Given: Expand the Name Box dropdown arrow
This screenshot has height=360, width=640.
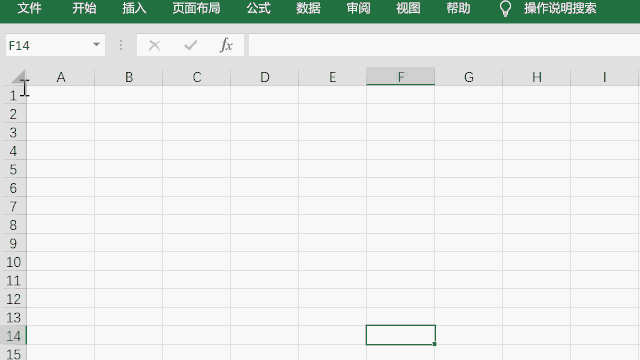Looking at the screenshot, I should click(x=96, y=44).
